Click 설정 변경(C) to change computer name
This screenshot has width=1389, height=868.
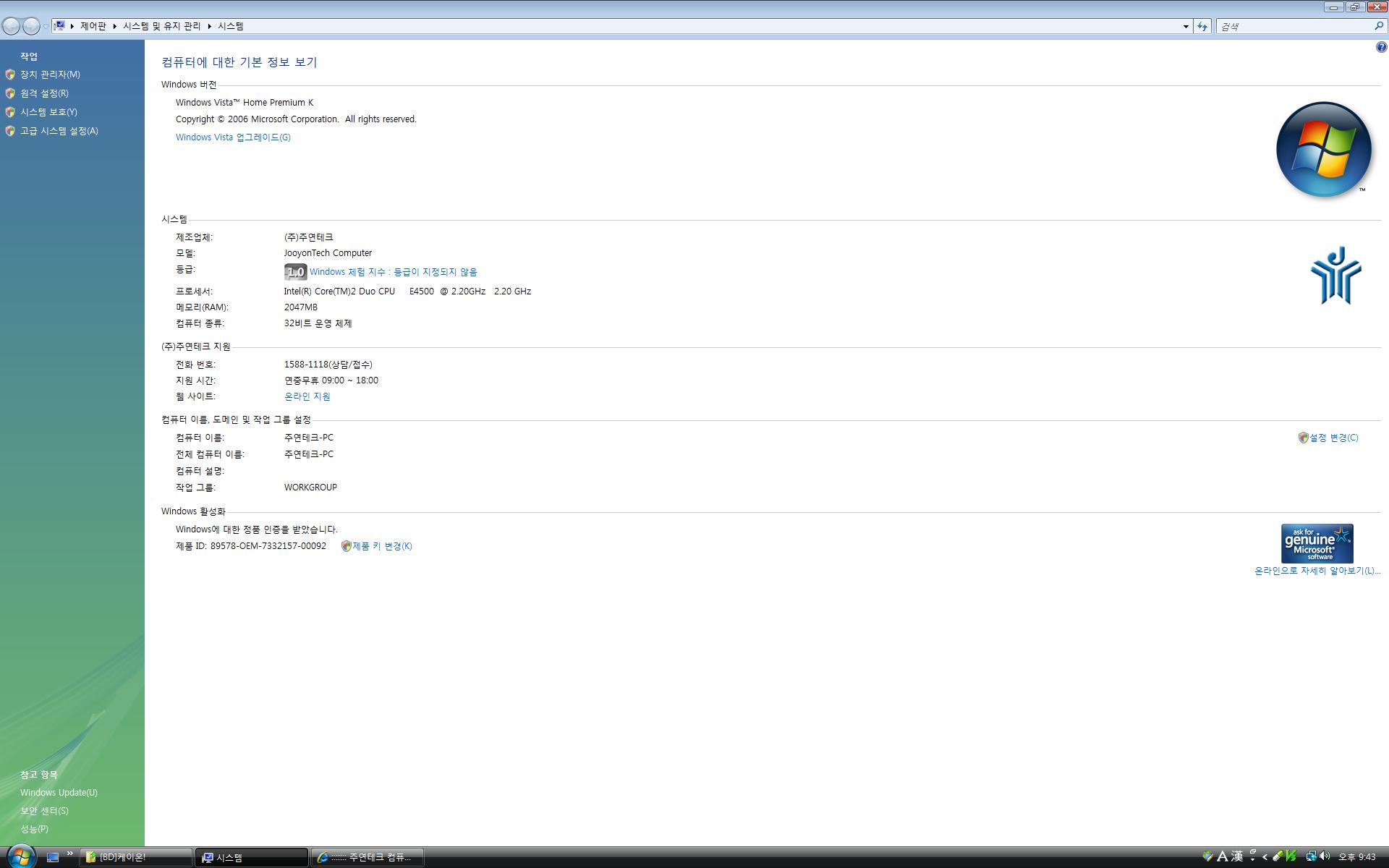(x=1334, y=438)
